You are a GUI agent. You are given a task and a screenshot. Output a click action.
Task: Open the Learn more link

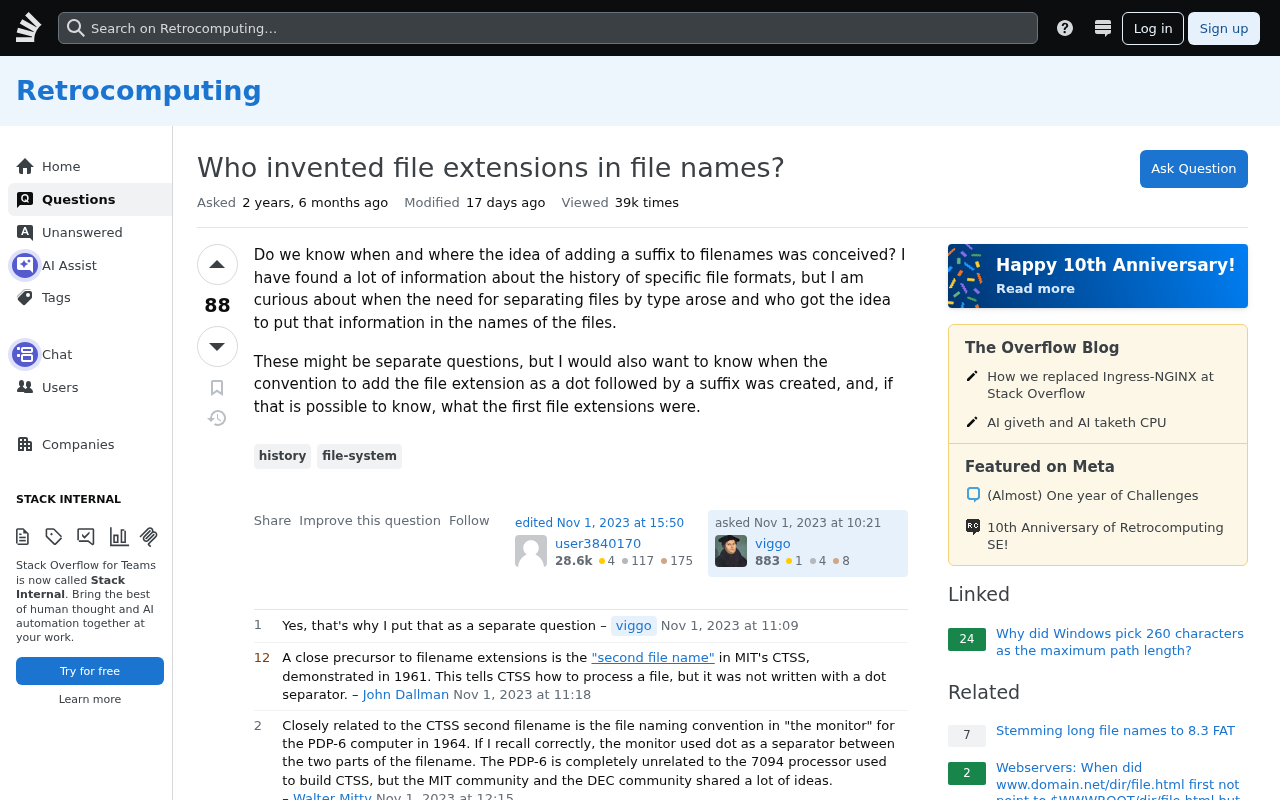(x=90, y=699)
